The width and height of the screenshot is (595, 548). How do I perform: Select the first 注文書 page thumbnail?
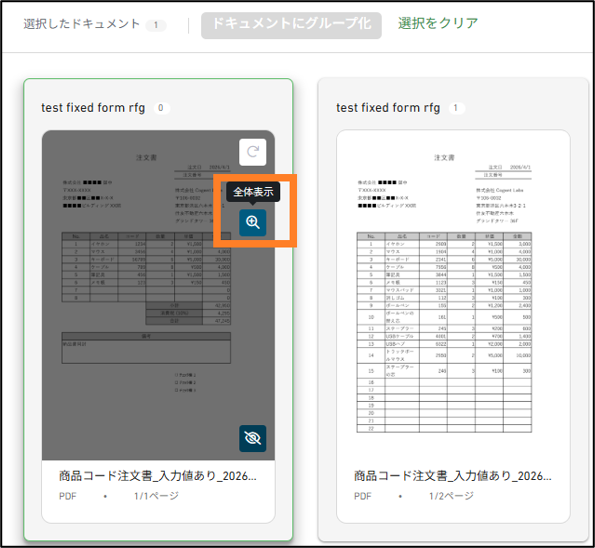pos(158,295)
